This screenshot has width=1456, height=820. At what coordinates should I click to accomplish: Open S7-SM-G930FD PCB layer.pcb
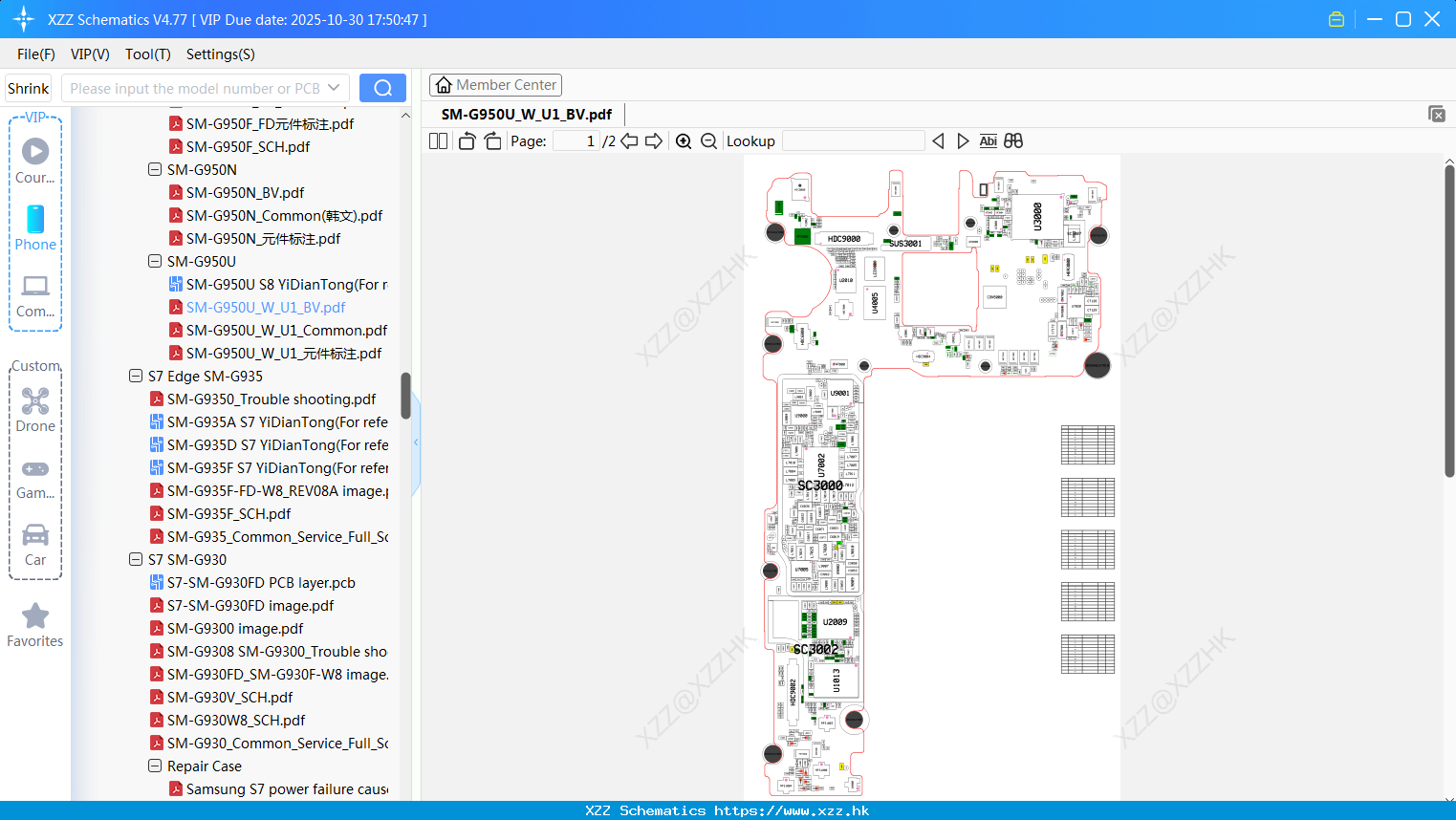[261, 582]
